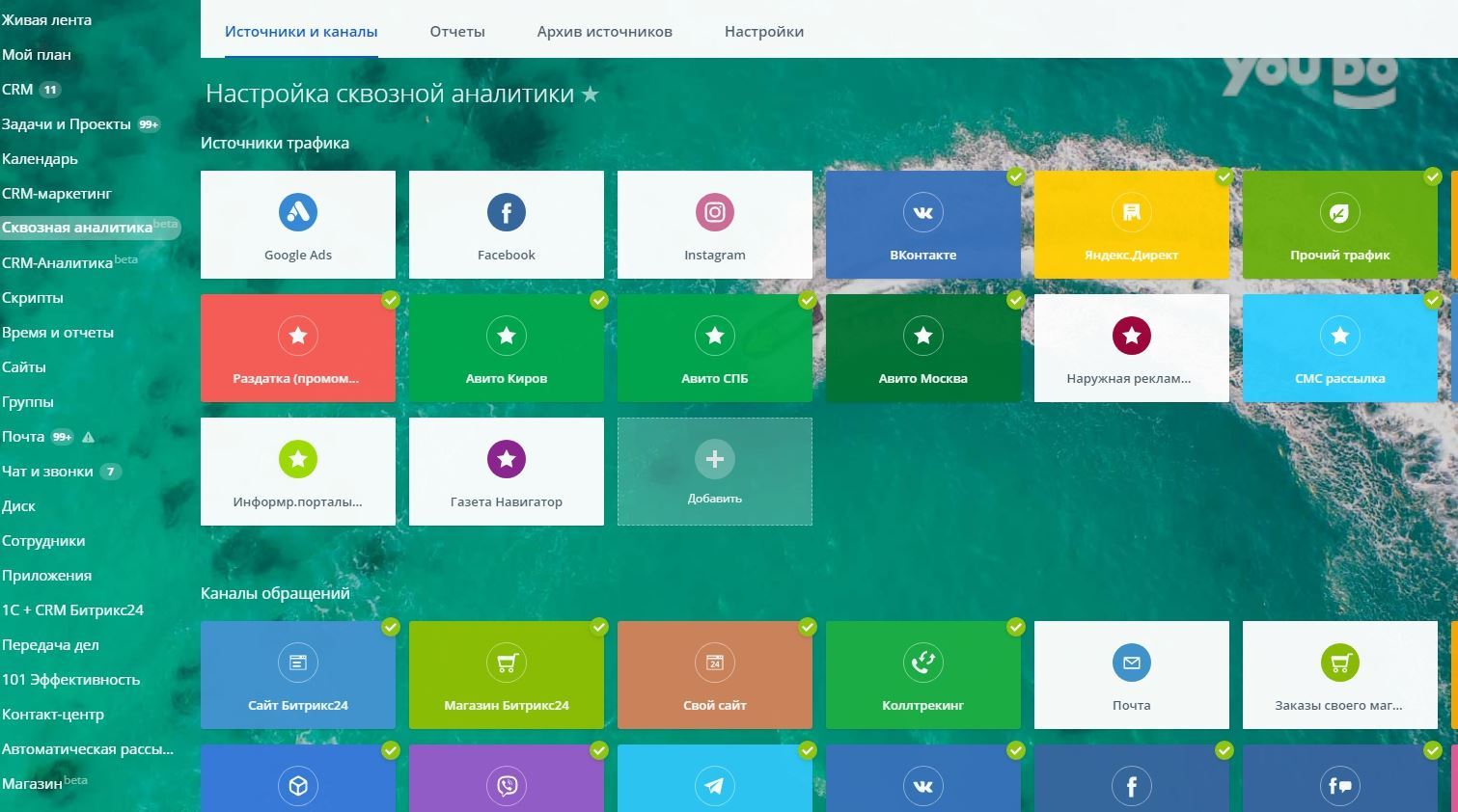
Task: Add a new traffic source via Добавить
Action: tap(715, 472)
